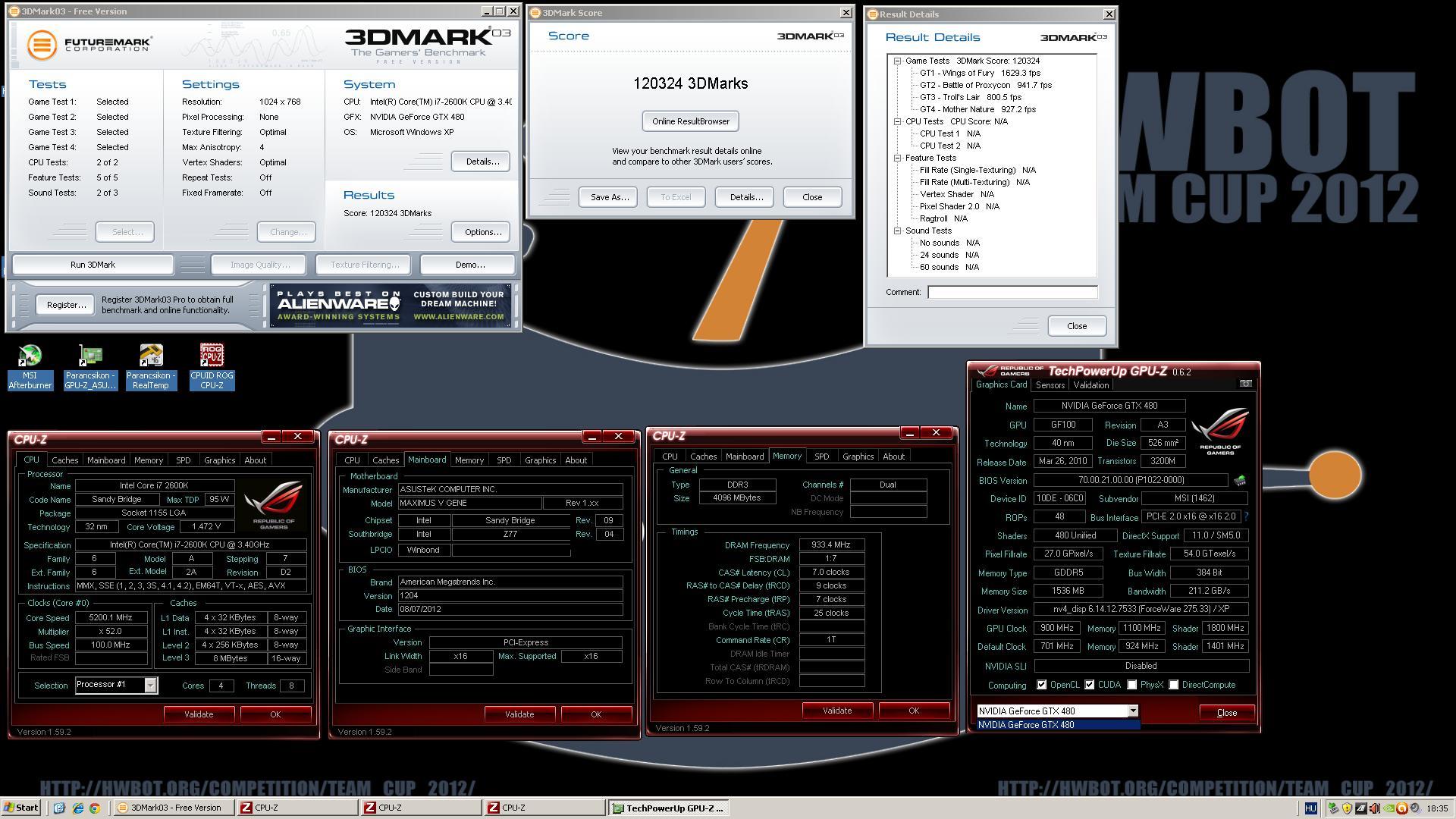
Task: Click the grey volume speaker tray icon
Action: [1415, 808]
